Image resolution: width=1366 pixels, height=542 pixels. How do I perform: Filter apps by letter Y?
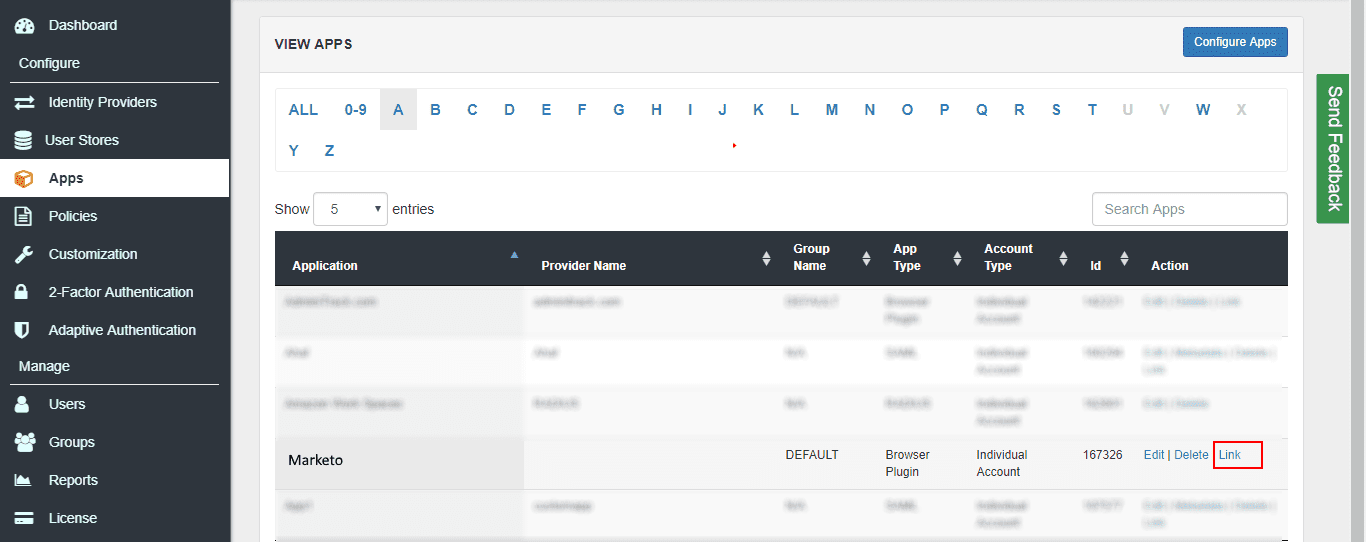[293, 151]
